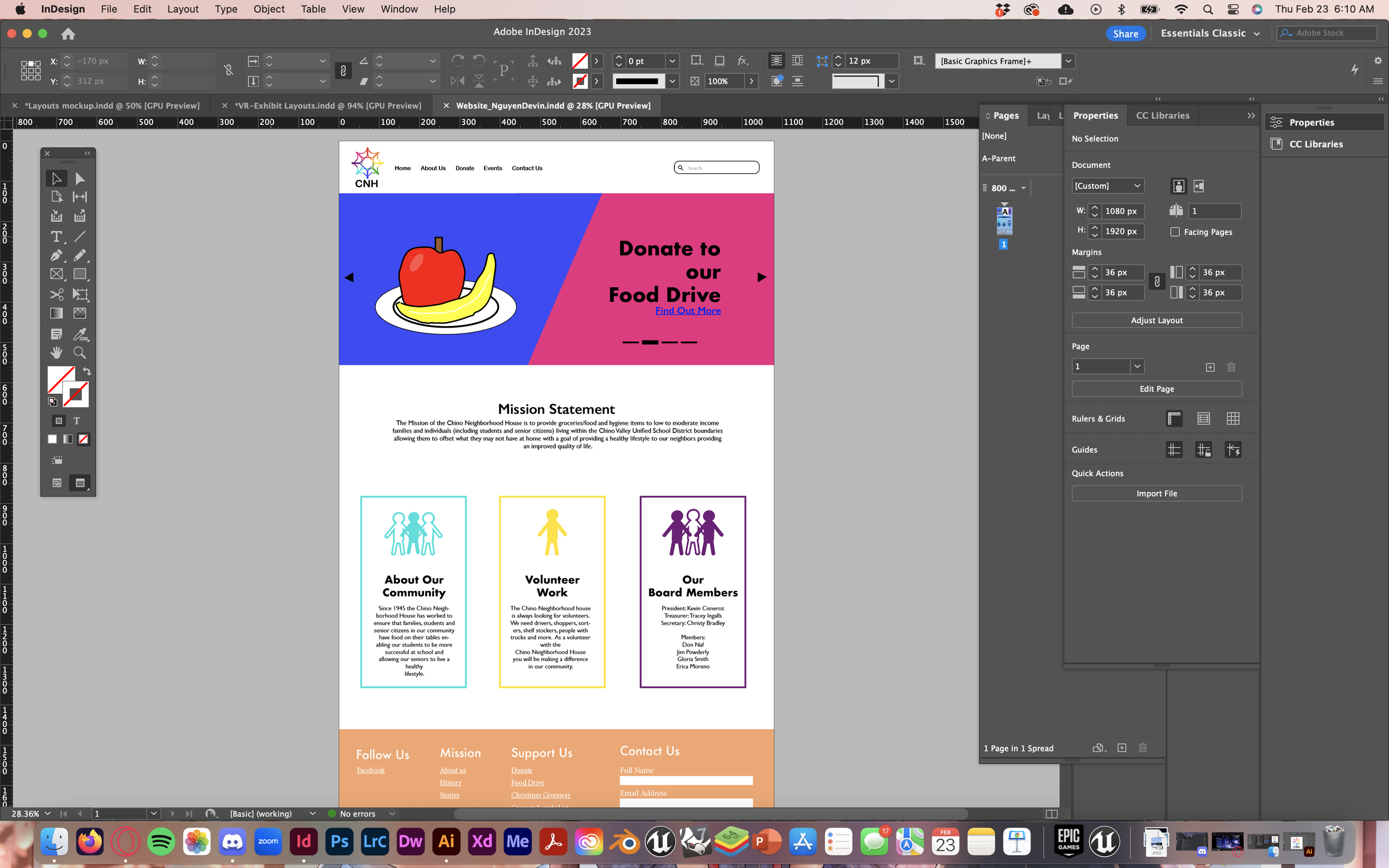Toggle the margins link chain icon
1389x868 pixels.
[x=1156, y=282]
